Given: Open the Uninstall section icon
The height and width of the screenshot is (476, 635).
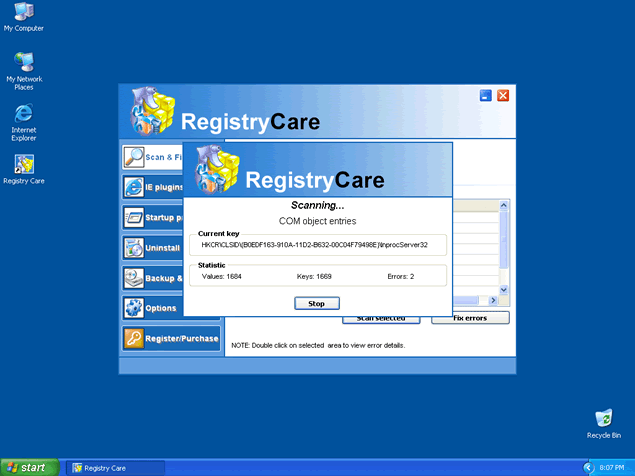Looking at the screenshot, I should pyautogui.click(x=134, y=247).
